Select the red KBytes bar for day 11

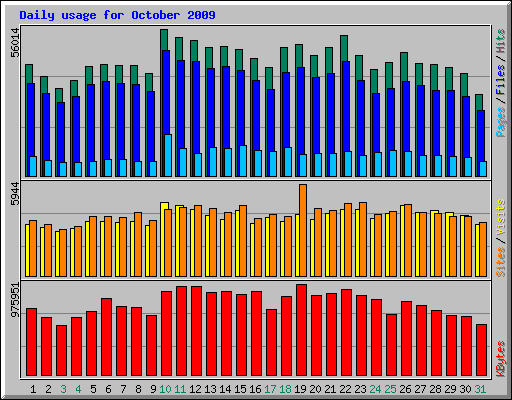coord(181,331)
